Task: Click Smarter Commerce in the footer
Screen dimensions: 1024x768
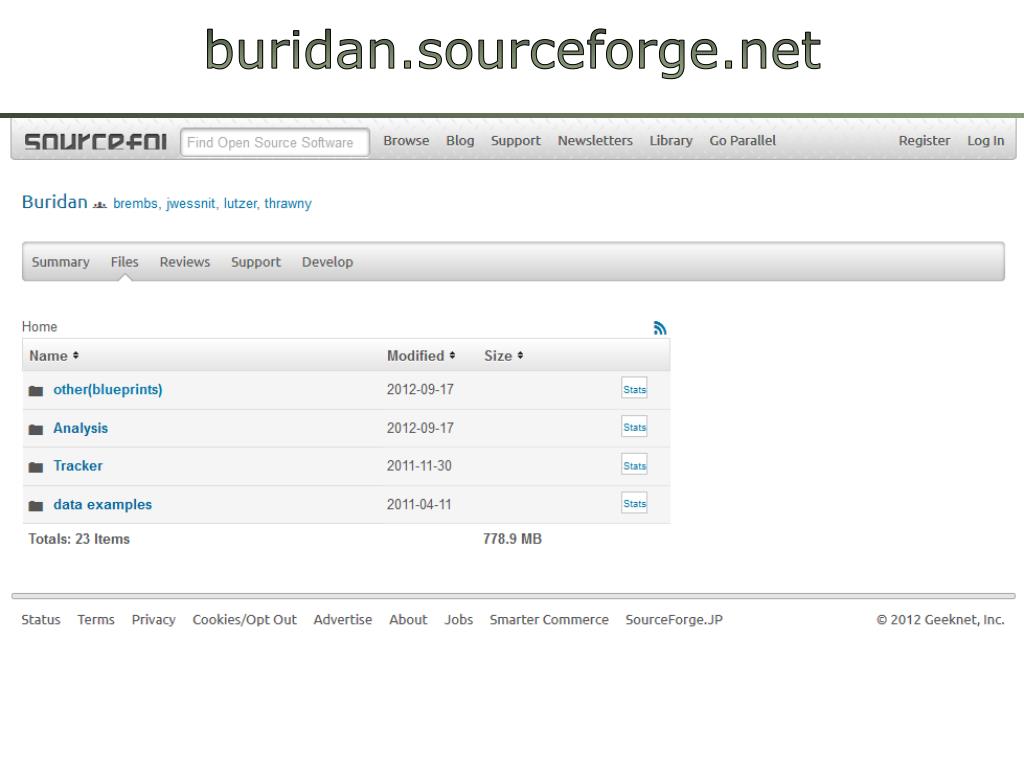Action: (549, 619)
